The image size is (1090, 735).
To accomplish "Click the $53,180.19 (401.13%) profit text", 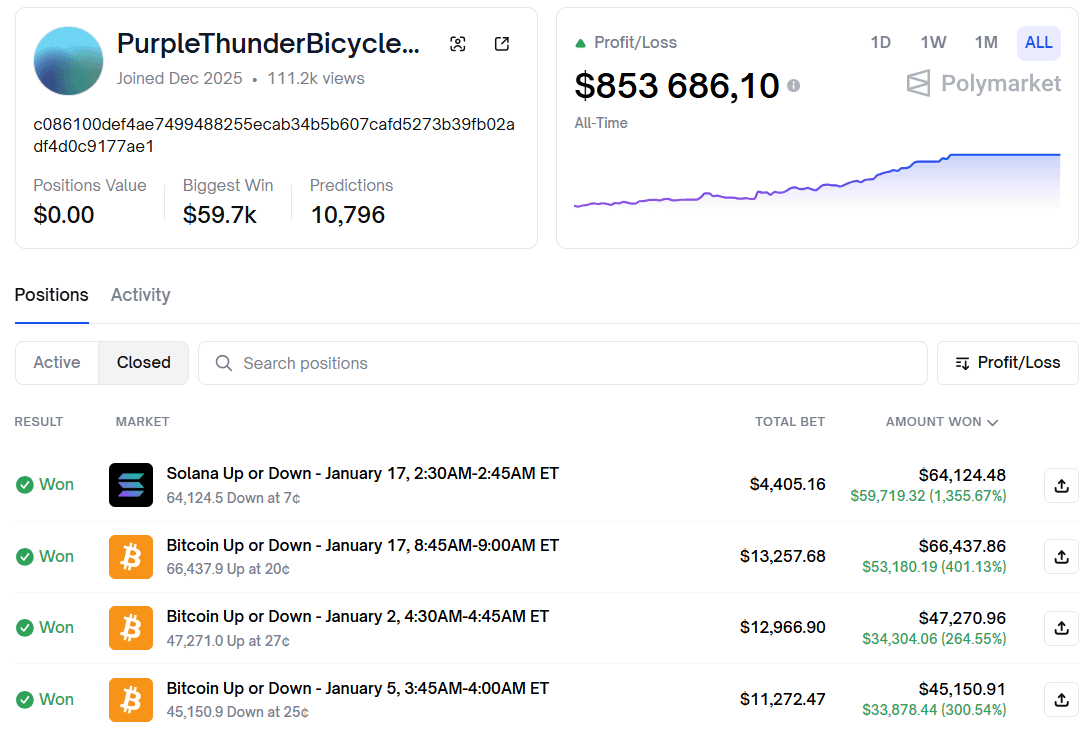I will 934,567.
